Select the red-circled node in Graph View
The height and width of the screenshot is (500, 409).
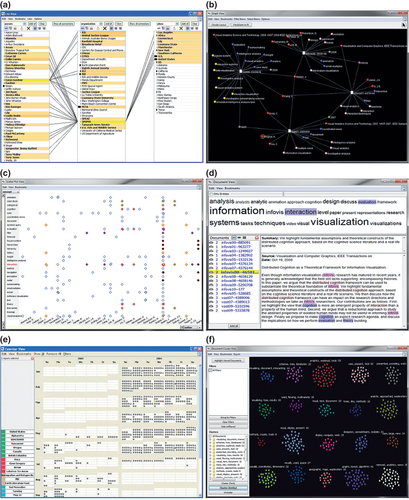pos(263,136)
